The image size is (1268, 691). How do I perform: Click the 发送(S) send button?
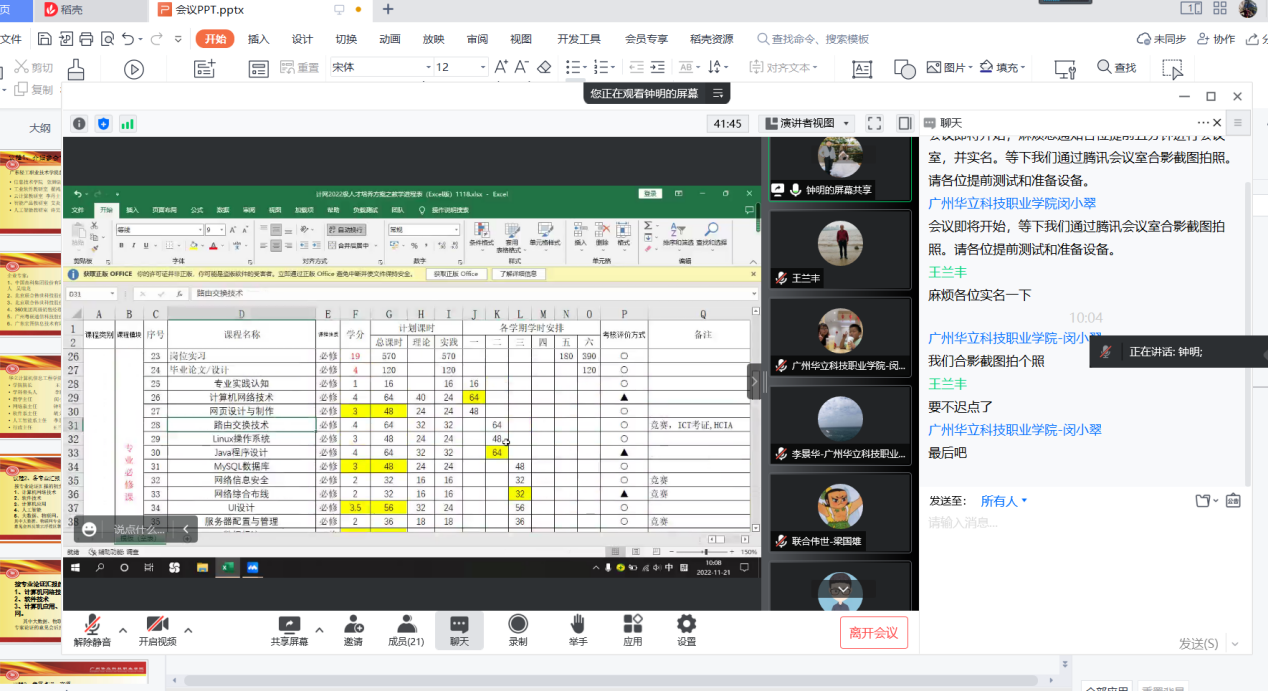coord(1198,643)
